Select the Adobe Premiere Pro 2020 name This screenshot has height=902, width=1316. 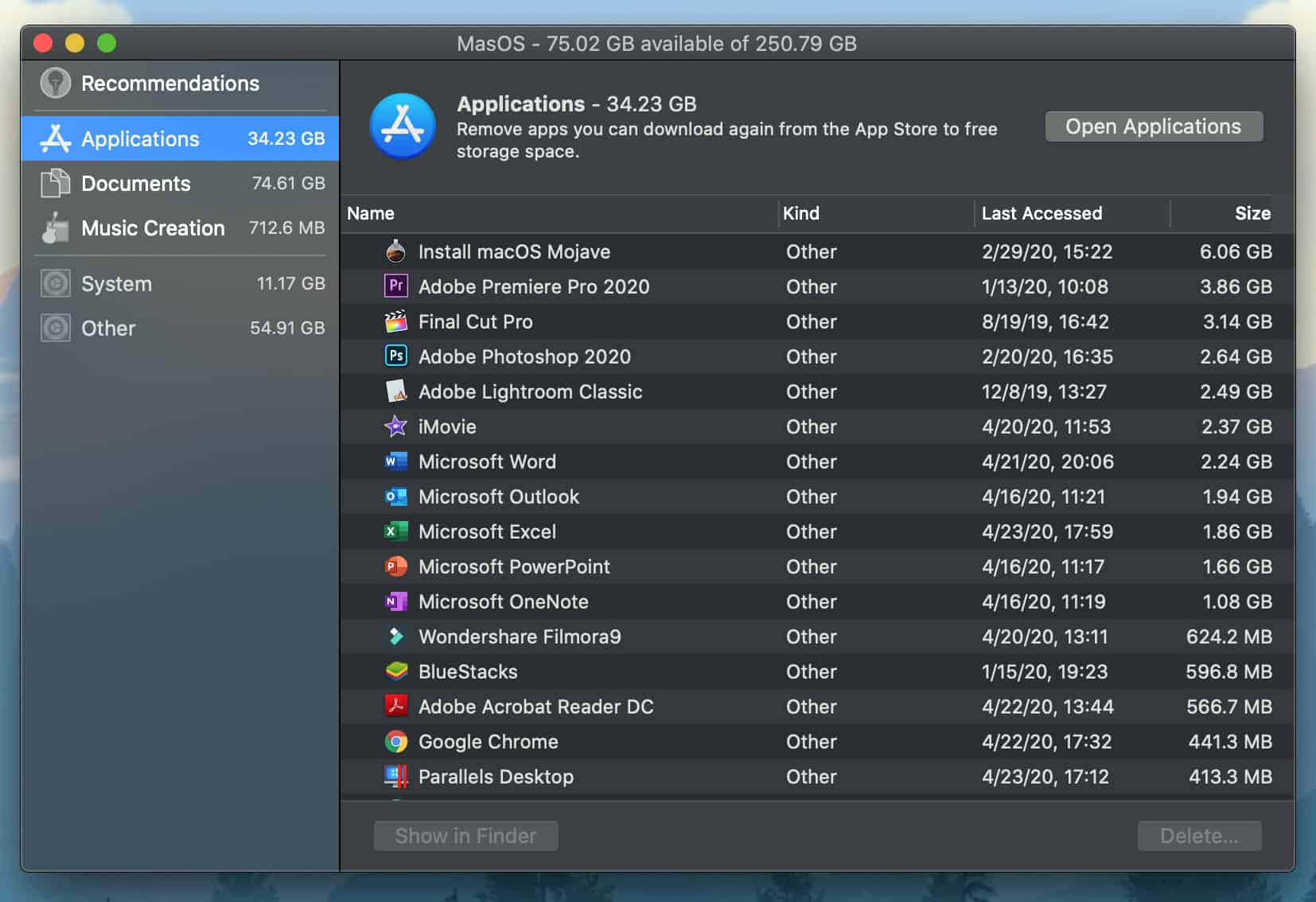[534, 286]
